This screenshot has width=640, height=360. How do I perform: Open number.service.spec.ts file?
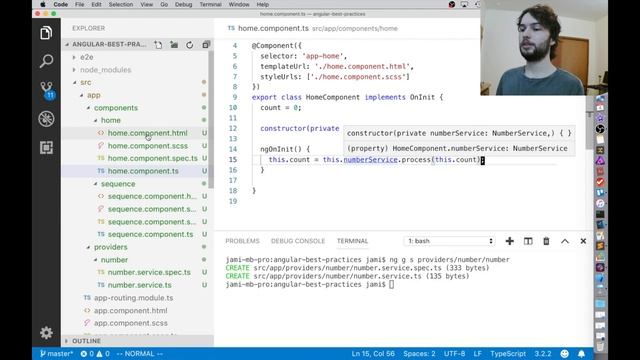(x=149, y=272)
